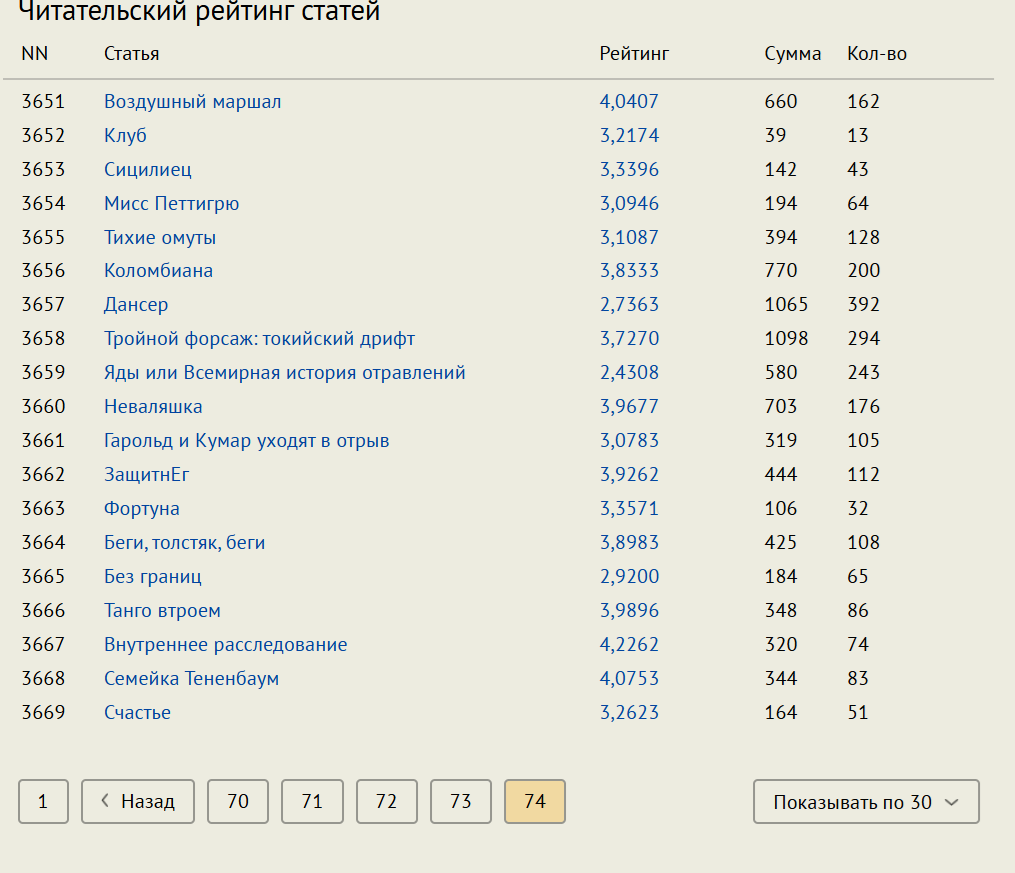Open the article Танго втроем

pos(162,610)
